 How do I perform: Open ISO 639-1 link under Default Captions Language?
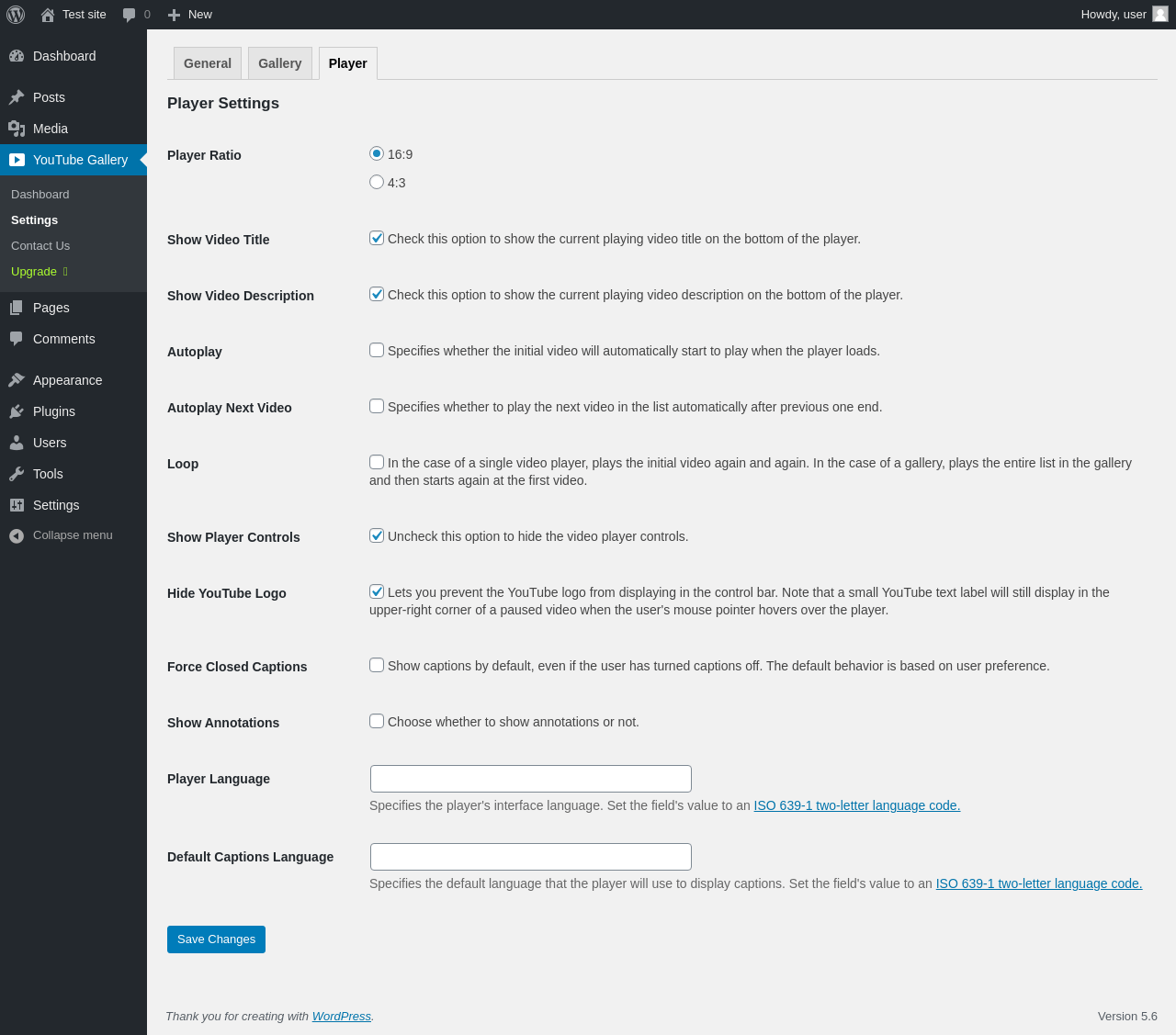[1039, 883]
